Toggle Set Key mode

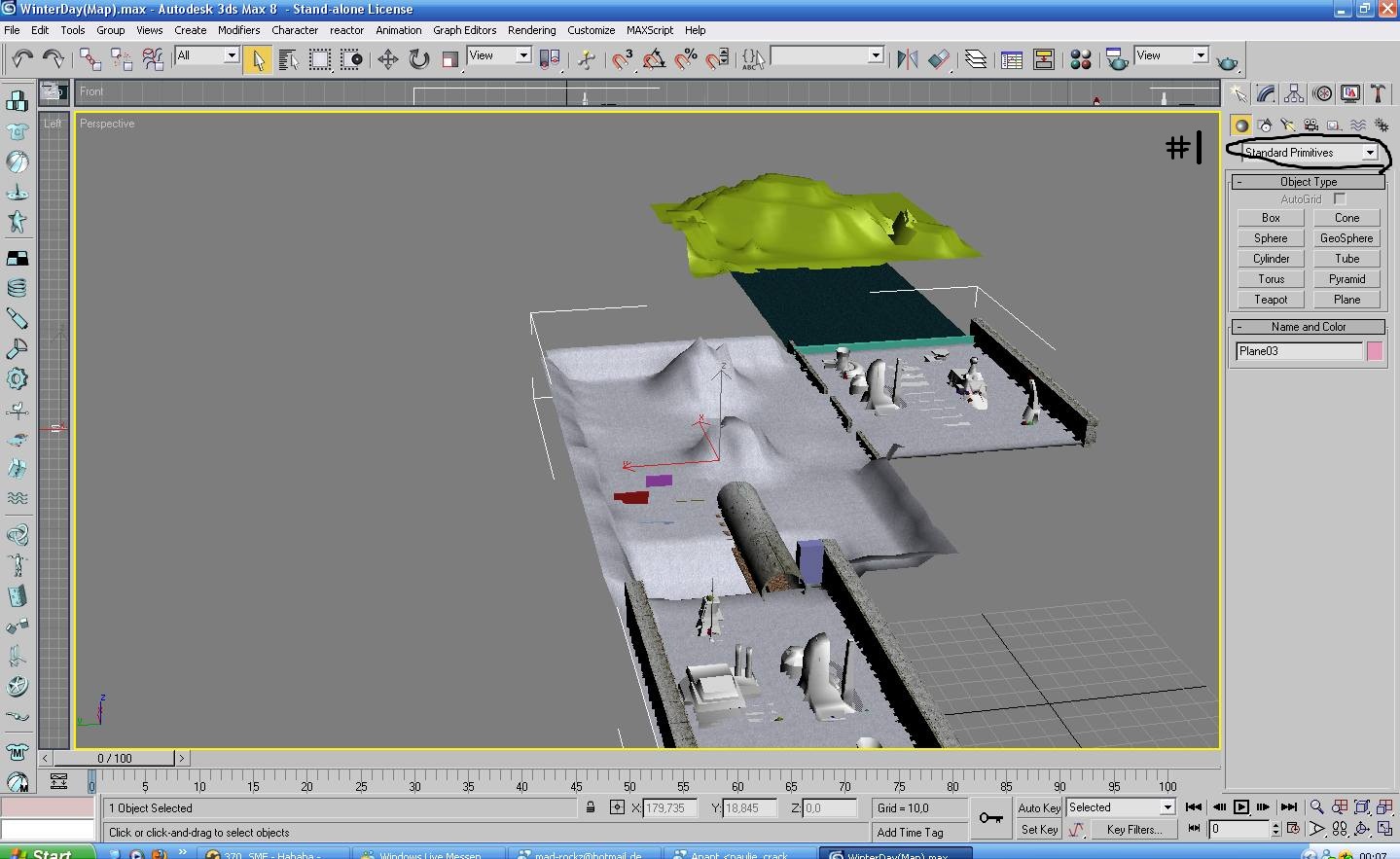click(x=1038, y=830)
